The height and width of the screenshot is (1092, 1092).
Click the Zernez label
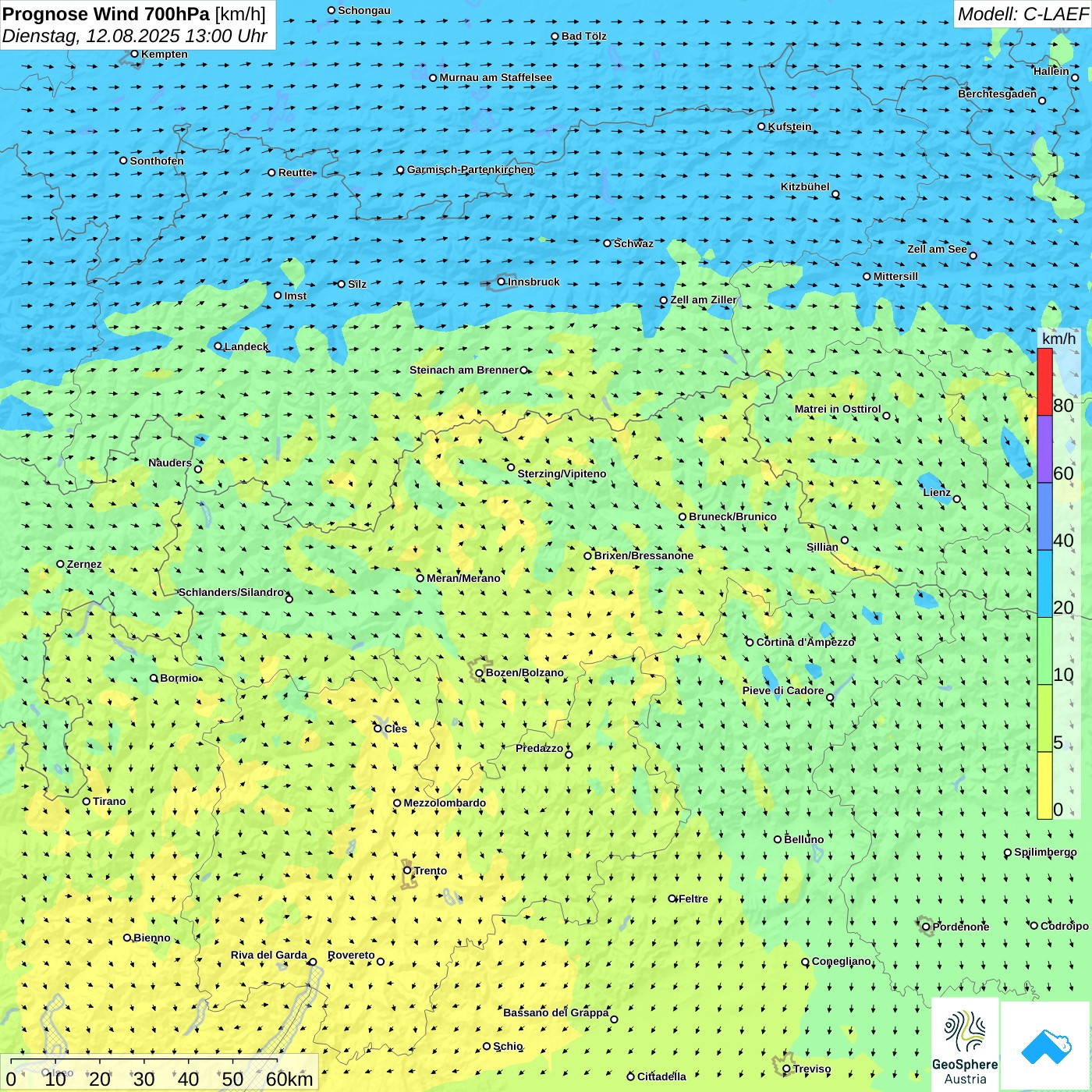coord(84,564)
